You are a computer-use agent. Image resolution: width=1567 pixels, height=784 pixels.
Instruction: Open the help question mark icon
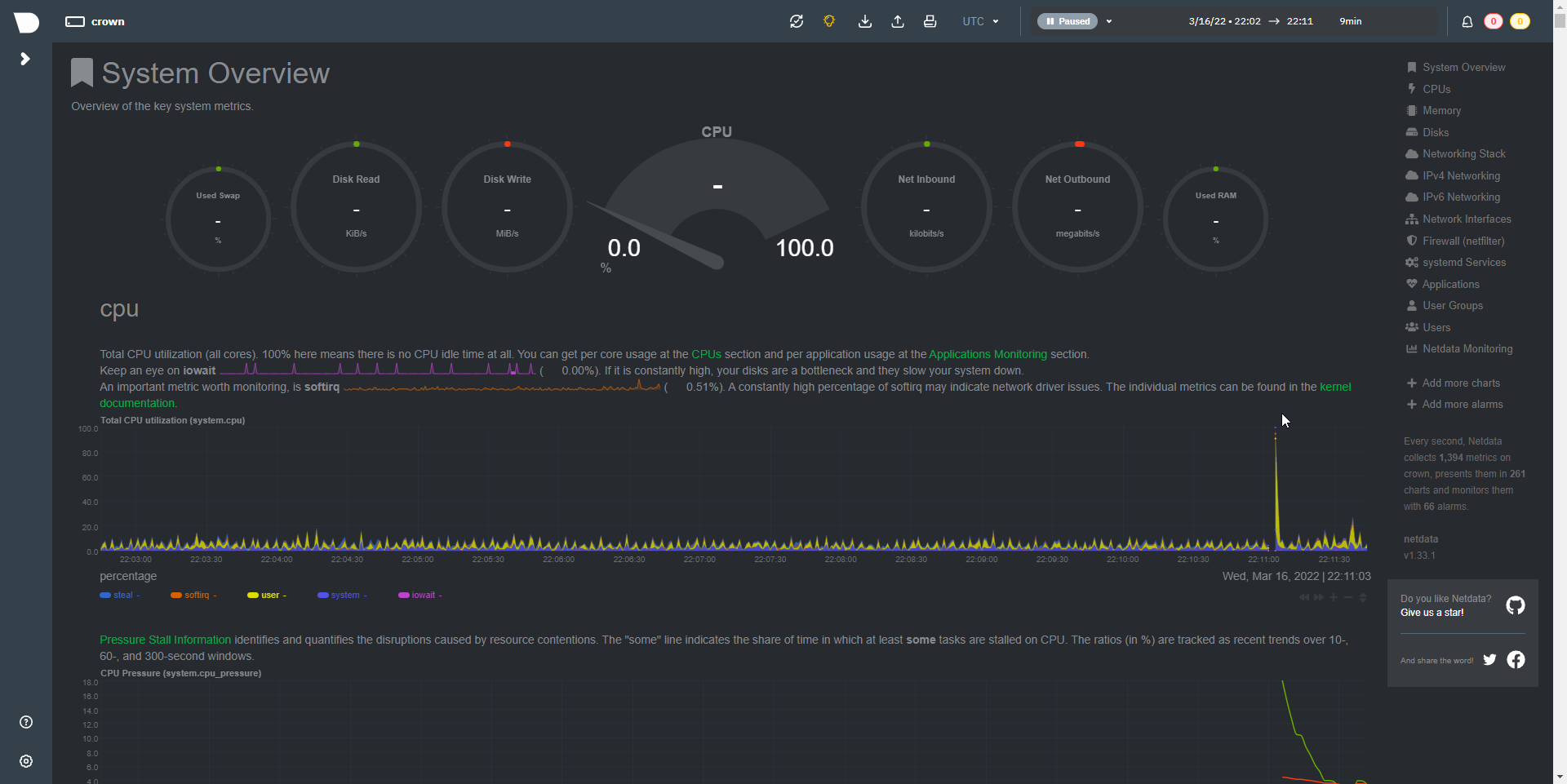tap(26, 722)
